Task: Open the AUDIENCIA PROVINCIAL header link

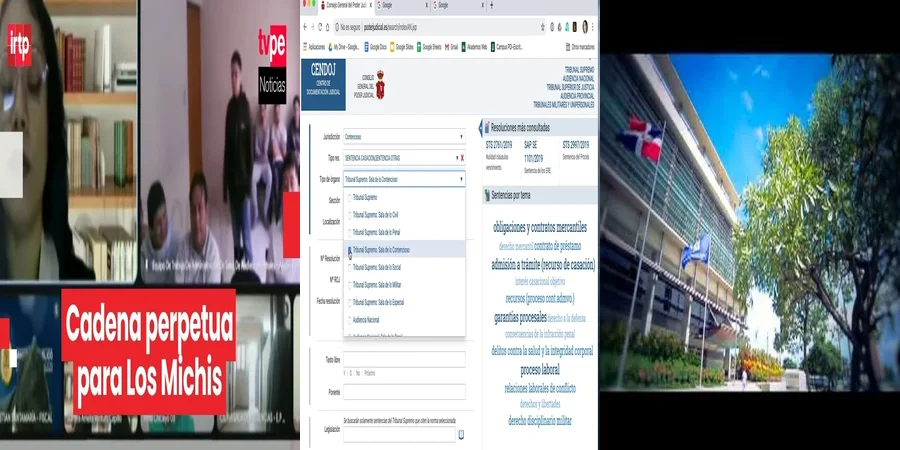Action: coord(577,96)
